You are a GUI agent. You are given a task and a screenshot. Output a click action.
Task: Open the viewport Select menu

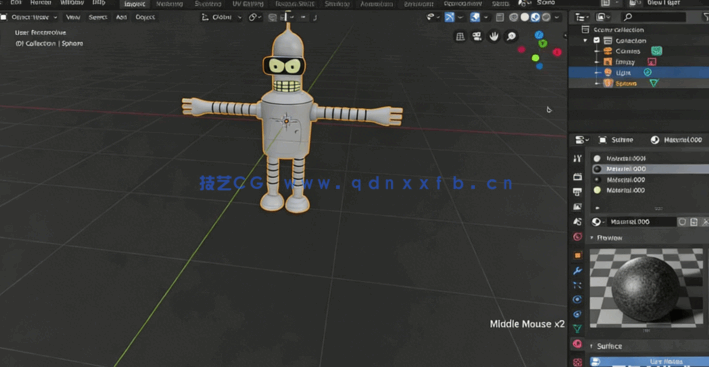click(98, 17)
